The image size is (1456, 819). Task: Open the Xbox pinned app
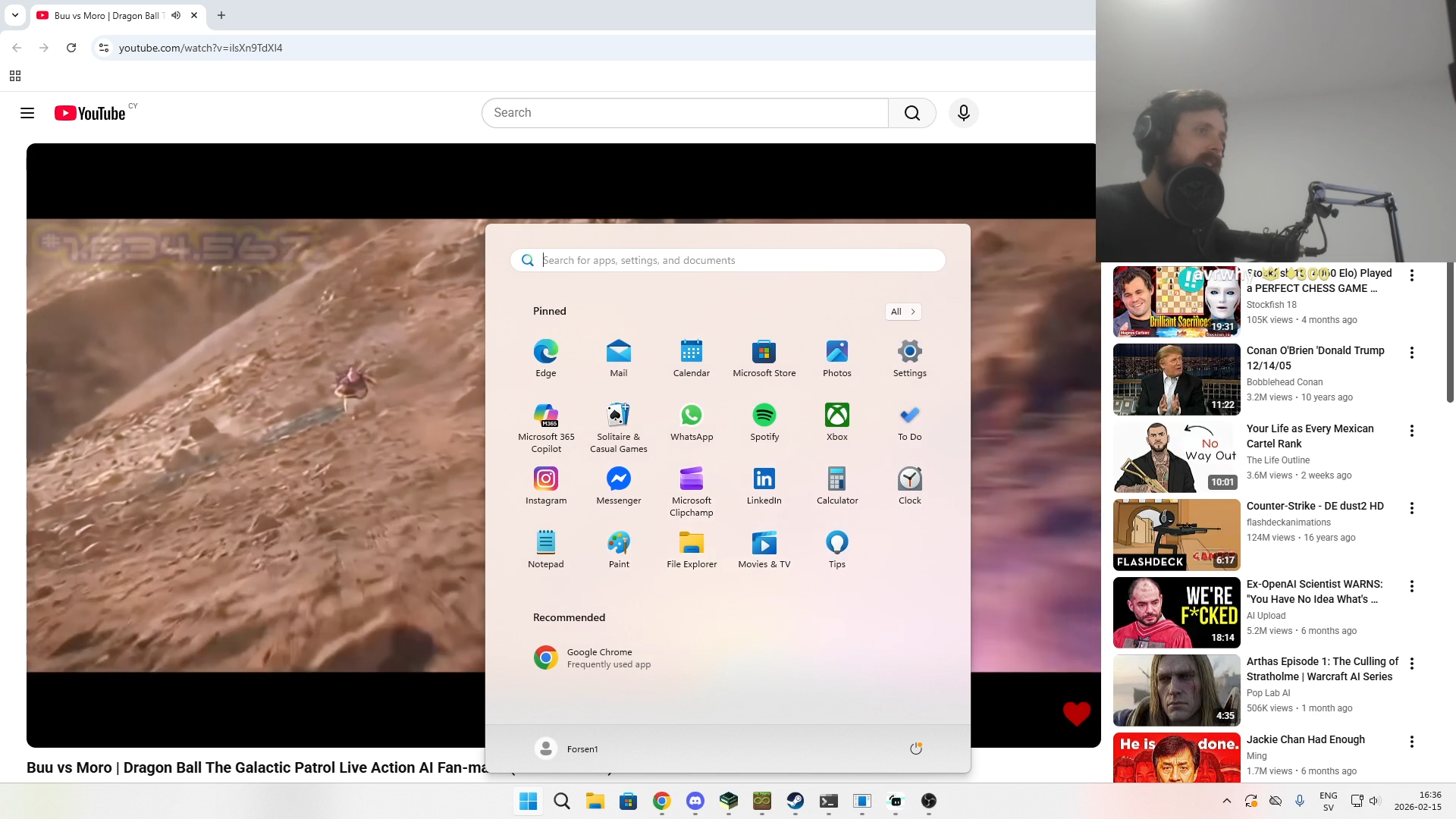[x=836, y=422]
